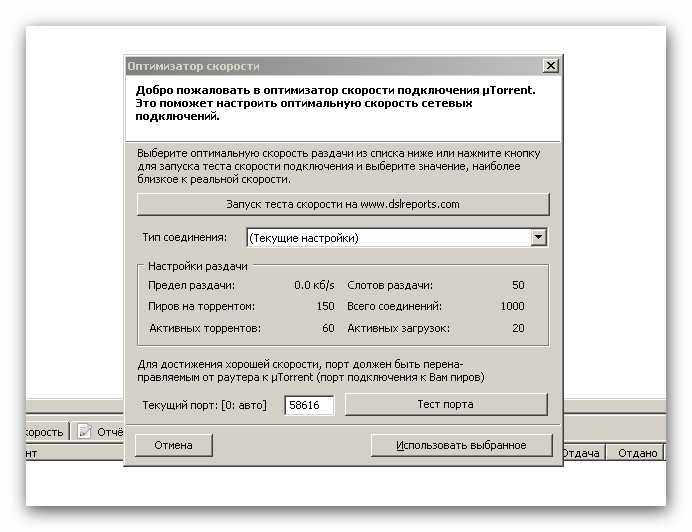Run the Тест порта button
This screenshot has height=532, width=692.
coord(446,404)
